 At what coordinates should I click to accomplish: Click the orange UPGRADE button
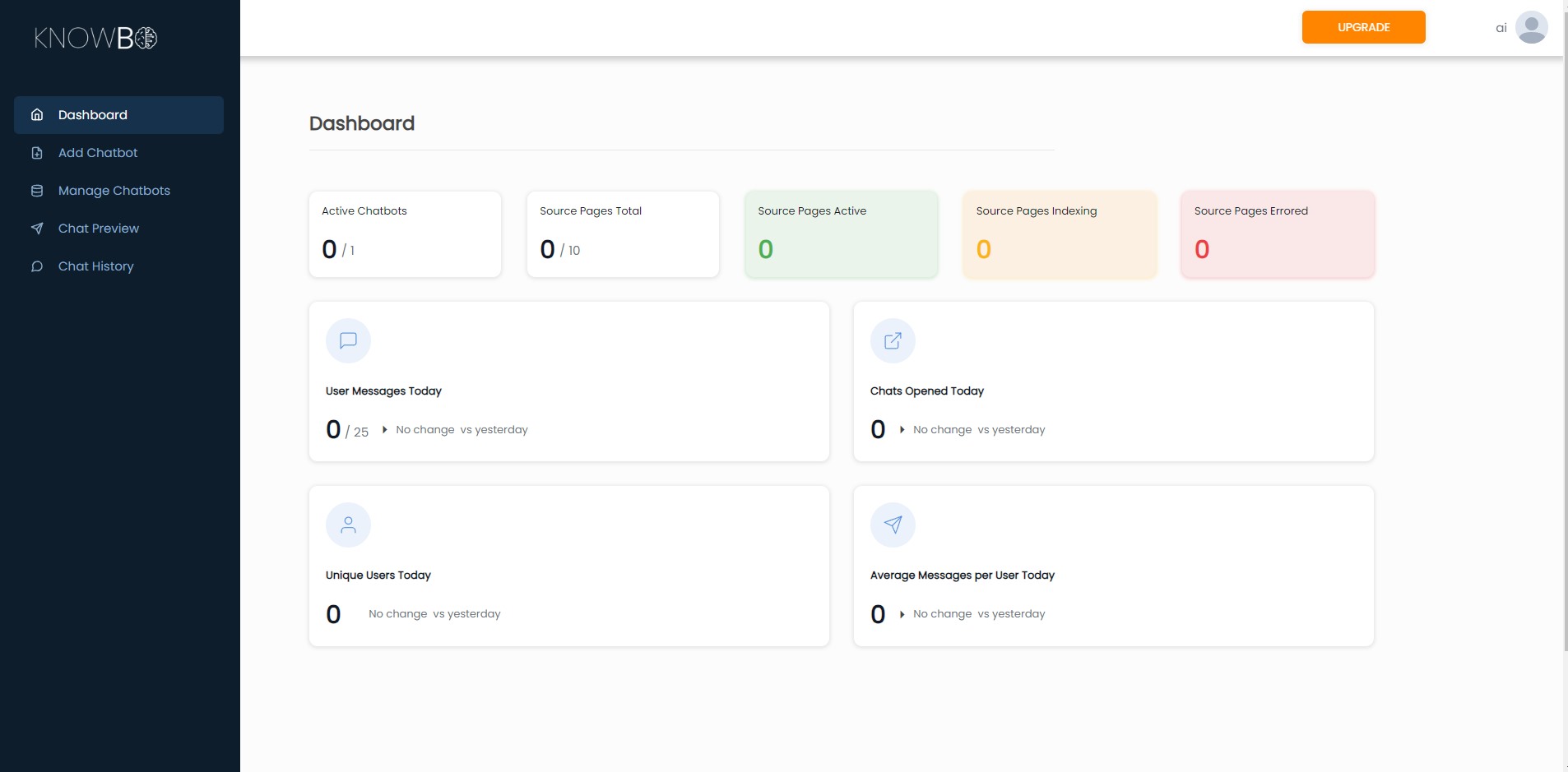pos(1363,27)
